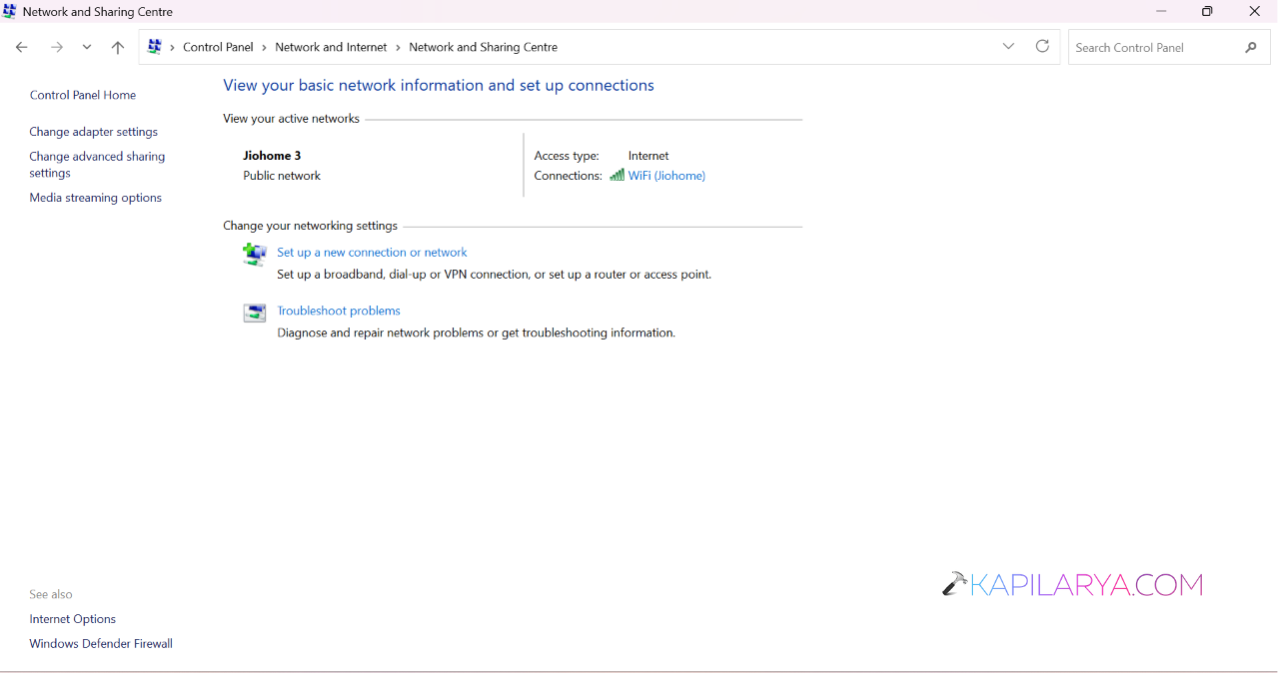Click the WiFi signal strength icon

[x=617, y=175]
